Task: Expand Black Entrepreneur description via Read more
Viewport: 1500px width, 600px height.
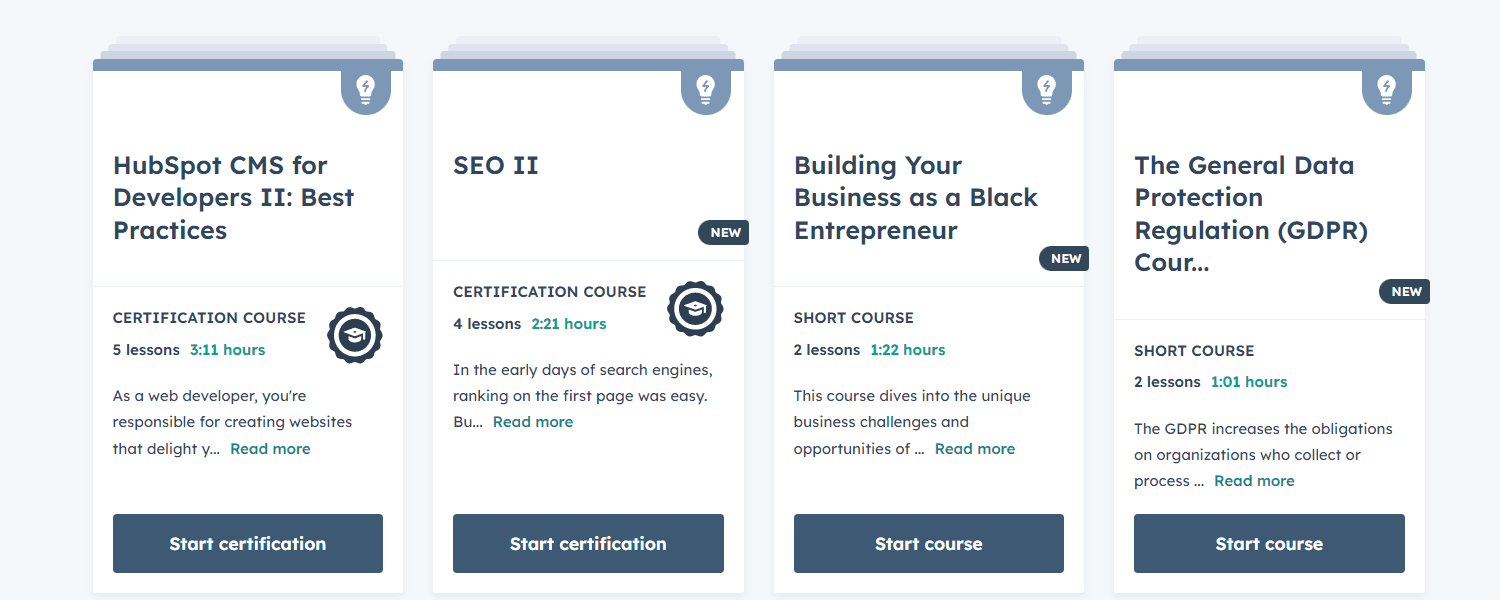Action: click(x=974, y=449)
